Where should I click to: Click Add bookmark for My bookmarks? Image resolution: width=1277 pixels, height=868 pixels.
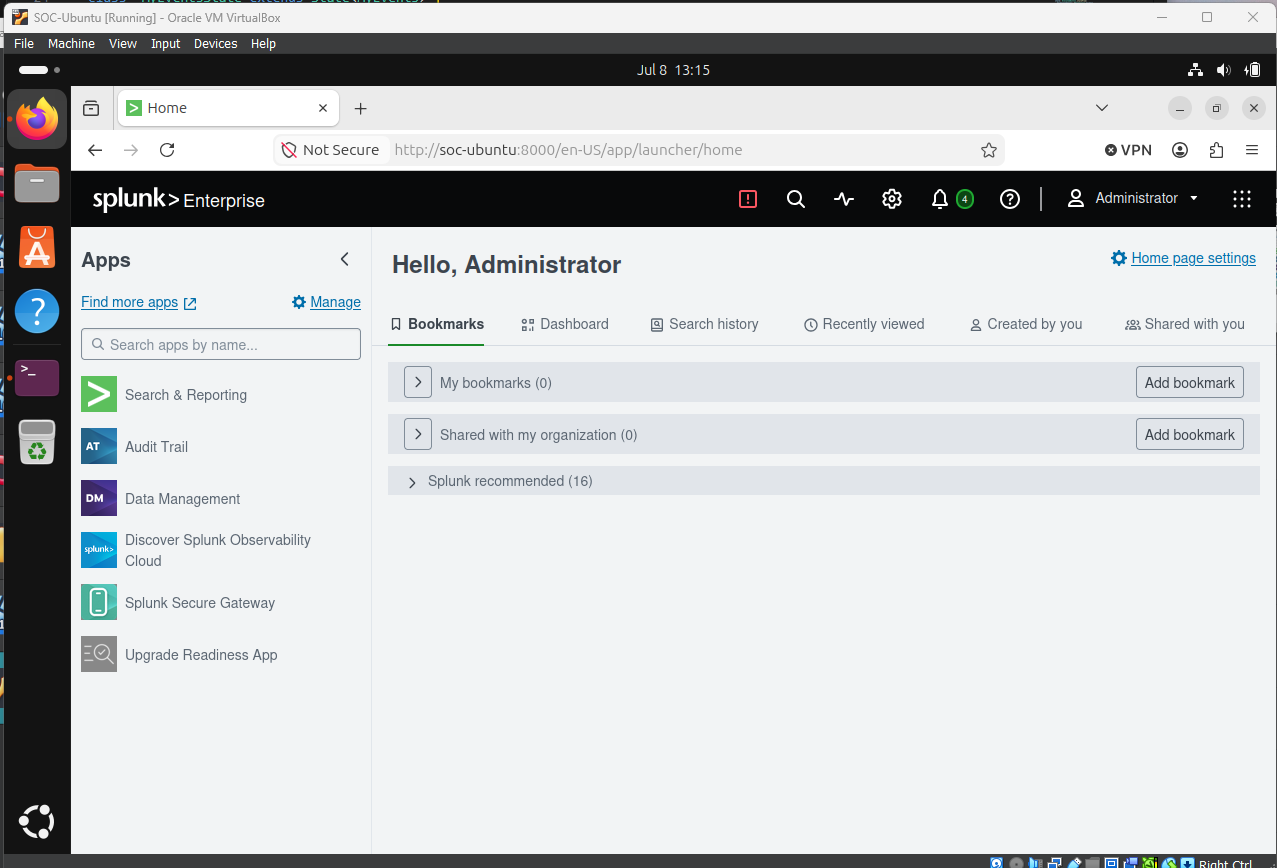tap(1190, 382)
